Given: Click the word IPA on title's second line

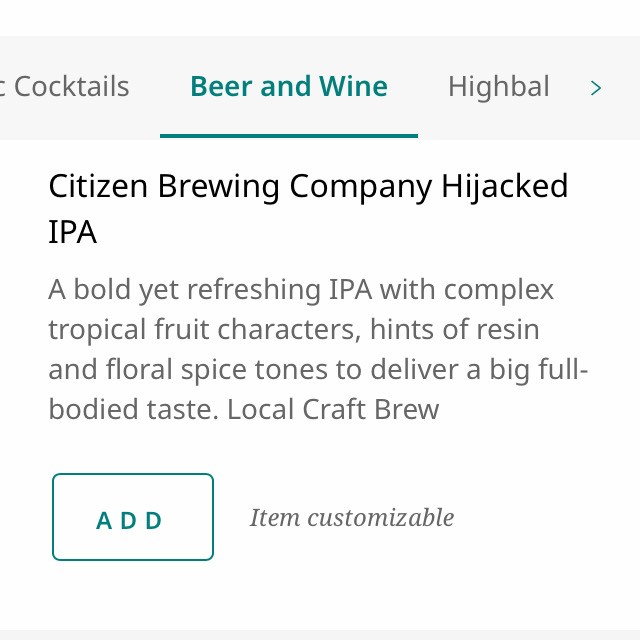Looking at the screenshot, I should tap(72, 232).
